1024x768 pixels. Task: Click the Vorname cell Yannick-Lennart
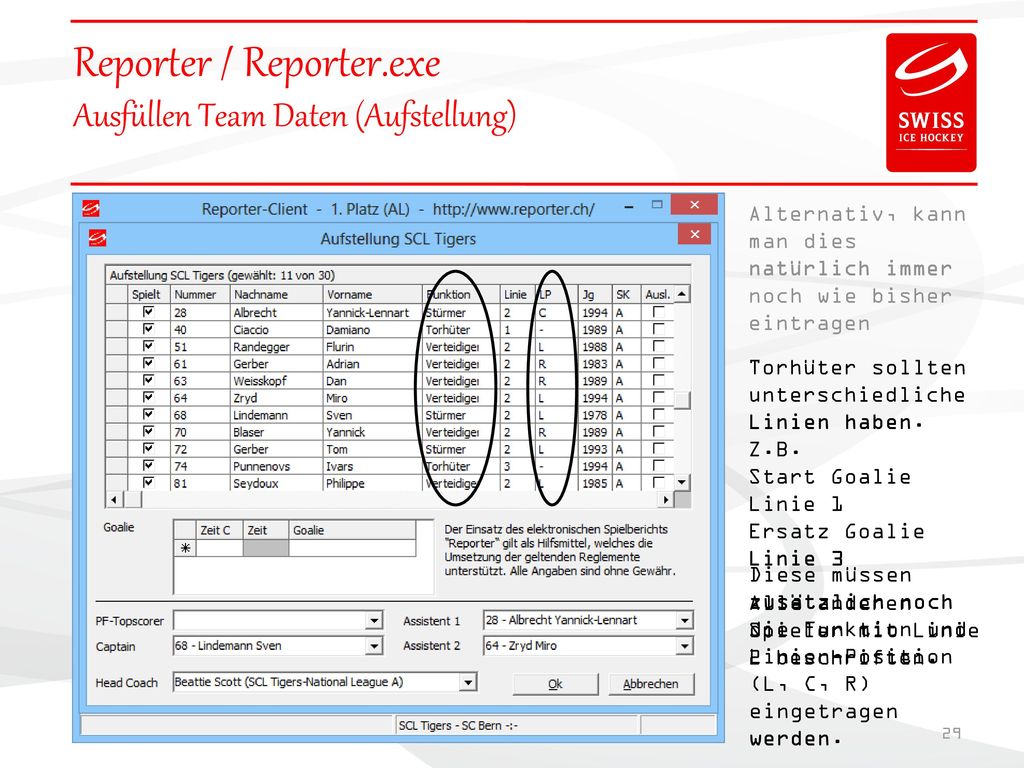(372, 312)
